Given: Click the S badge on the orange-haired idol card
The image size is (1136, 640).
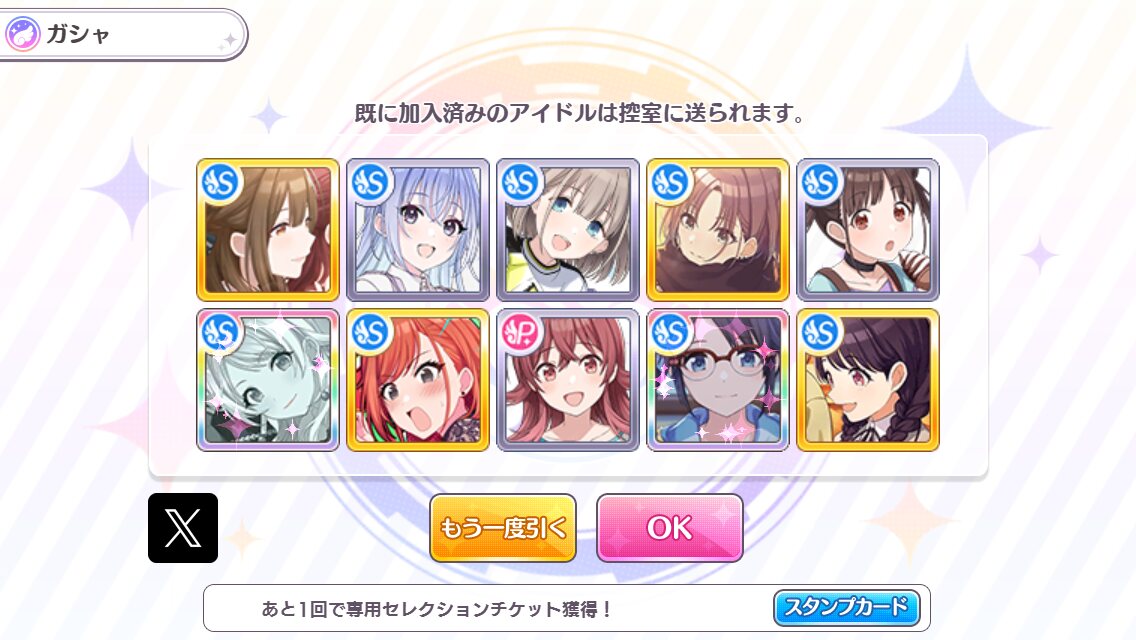Looking at the screenshot, I should click(372, 332).
